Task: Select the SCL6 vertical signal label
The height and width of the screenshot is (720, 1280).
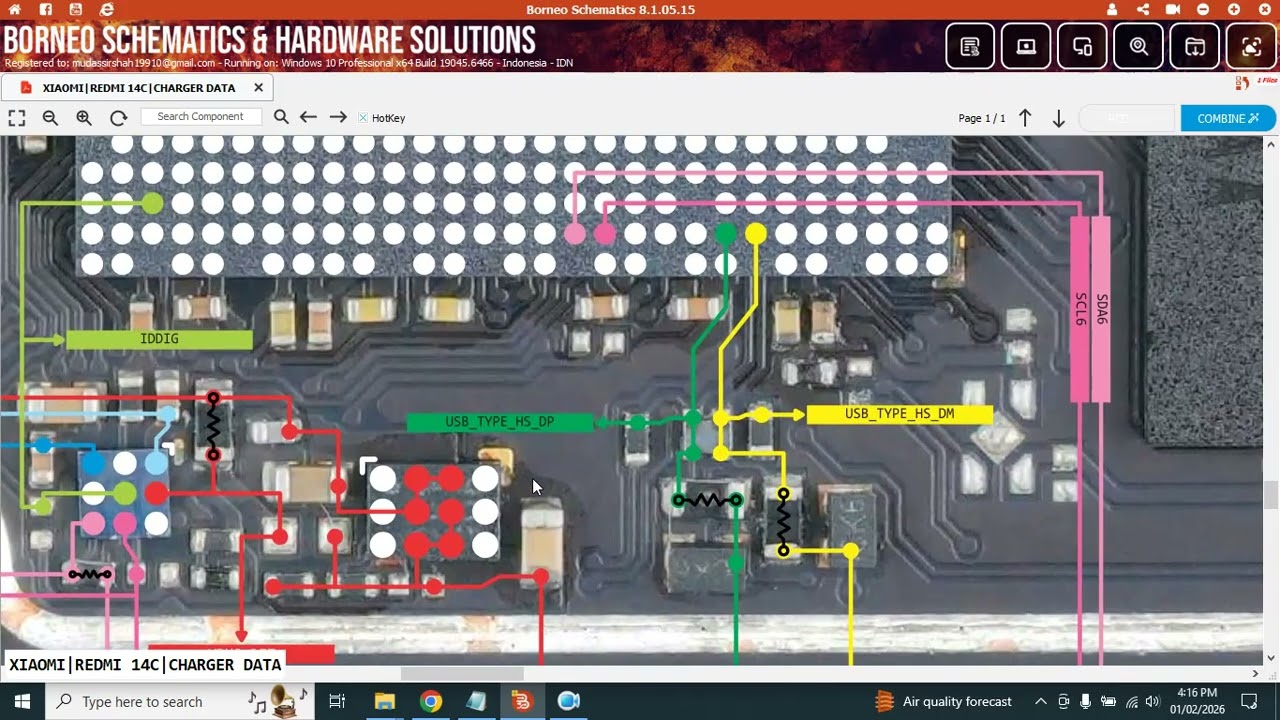Action: 1080,309
